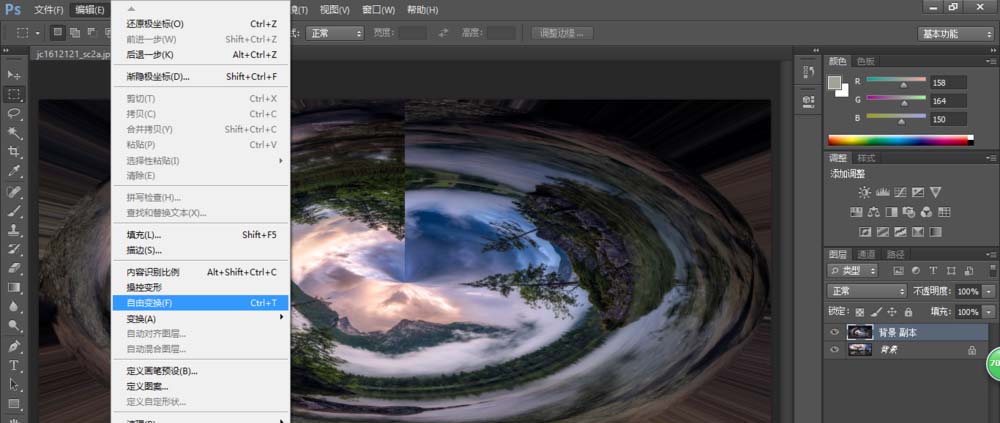Select the Pen tool
Viewport: 1000px width, 423px height.
14,346
